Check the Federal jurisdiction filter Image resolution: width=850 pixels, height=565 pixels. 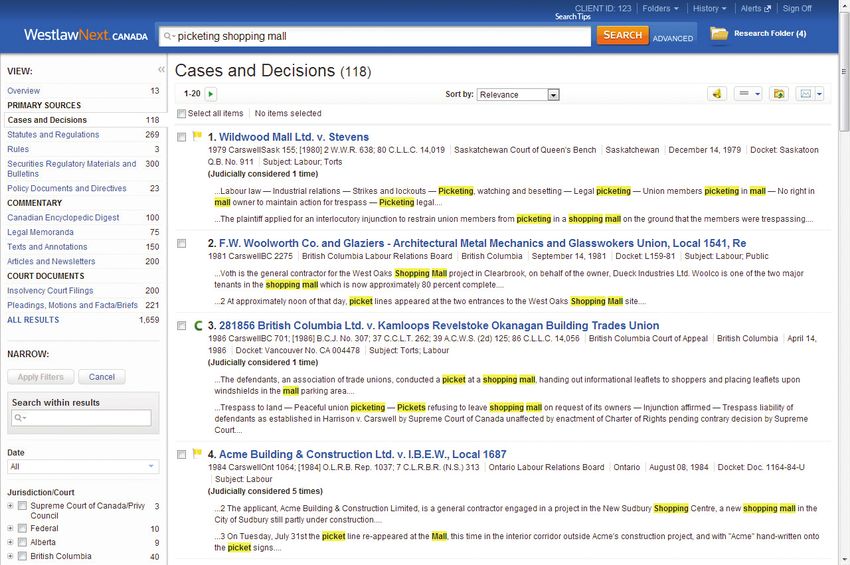22,528
